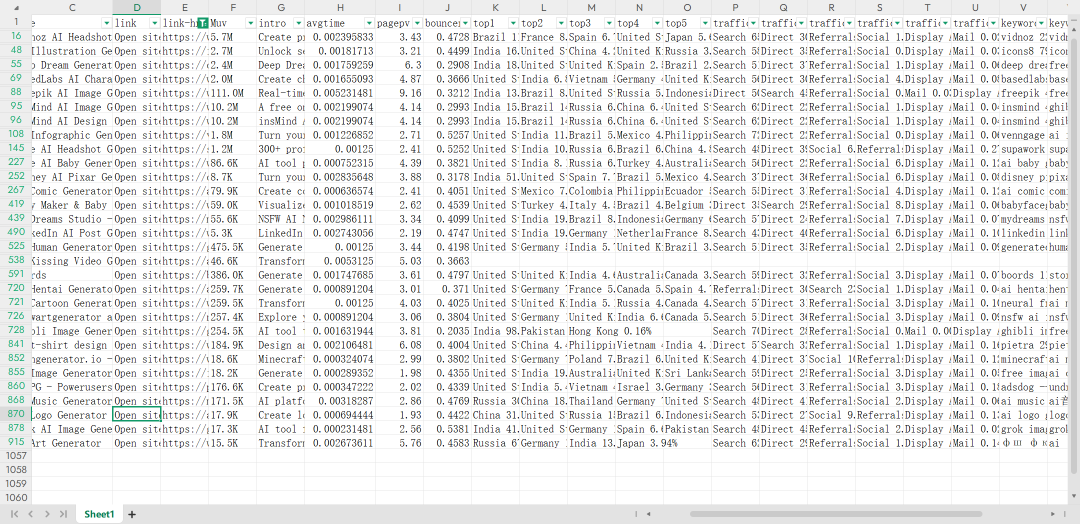Click the 'Open site' link in row 870

click(137, 415)
